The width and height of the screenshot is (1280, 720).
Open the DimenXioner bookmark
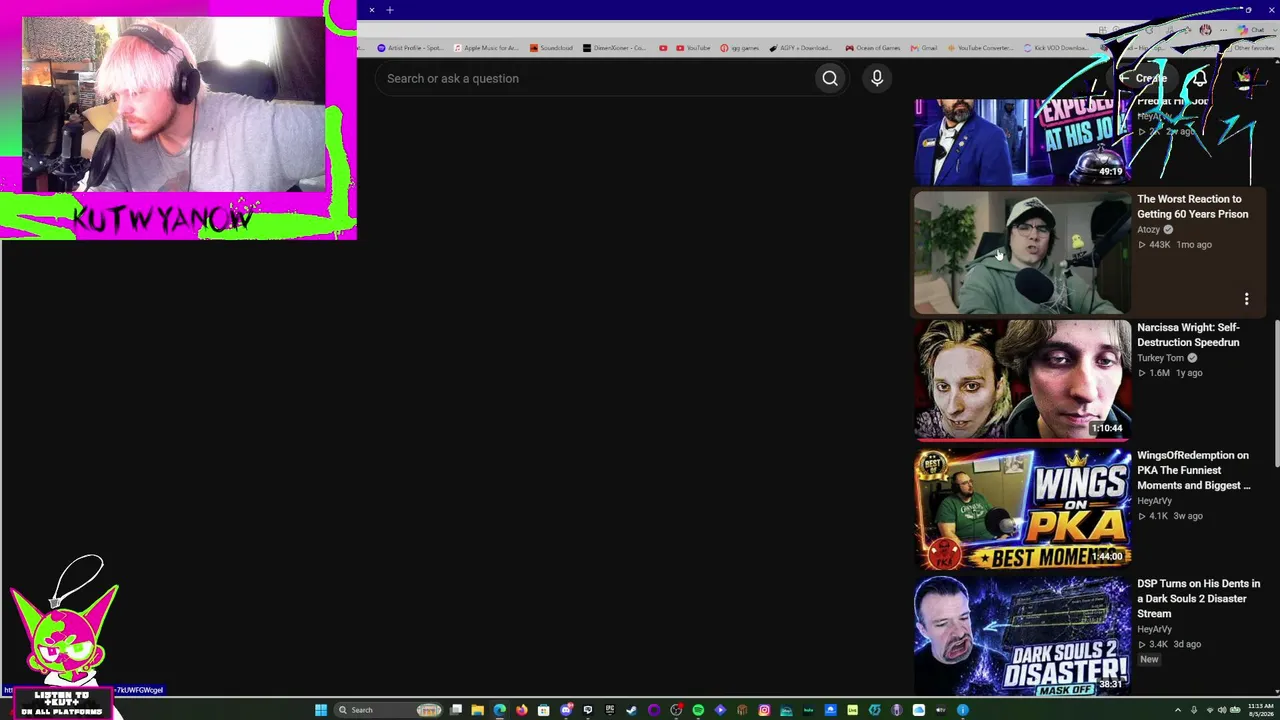[x=616, y=48]
